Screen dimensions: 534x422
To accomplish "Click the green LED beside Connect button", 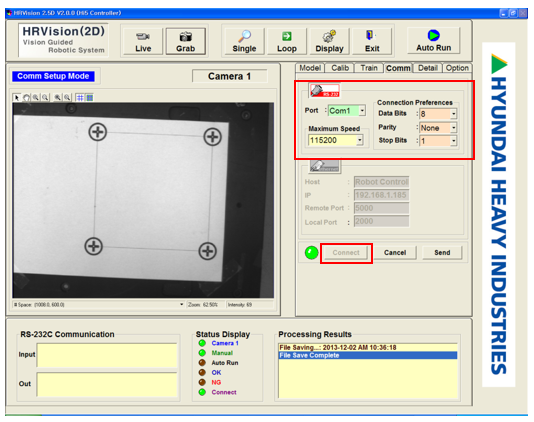I will [311, 253].
